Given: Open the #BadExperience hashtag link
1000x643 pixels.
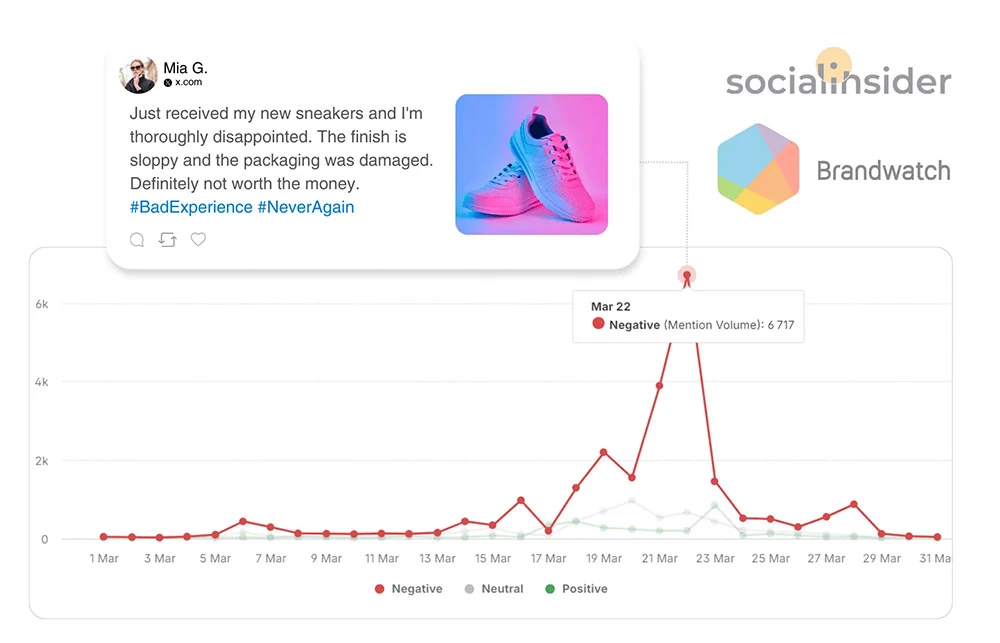Looking at the screenshot, I should [x=191, y=207].
